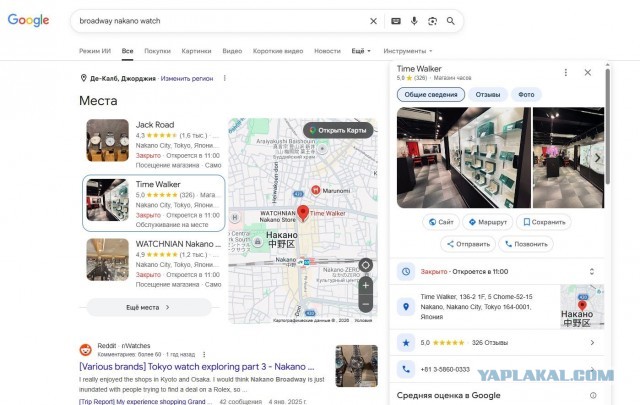This screenshot has height=405, width=640.
Task: Click the red Time Walker pin on the map
Action: tap(302, 213)
